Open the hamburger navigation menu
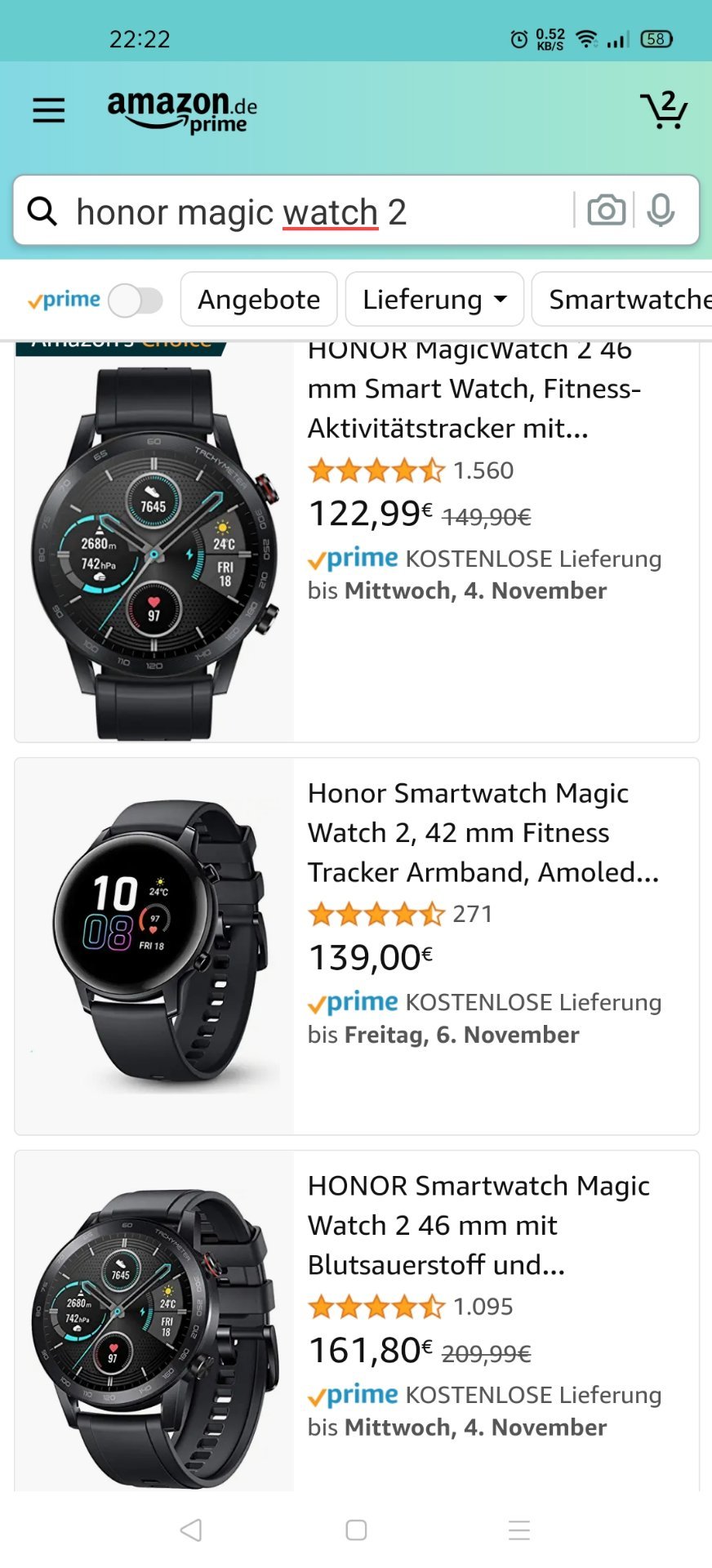This screenshot has height=1568, width=712. point(48,110)
